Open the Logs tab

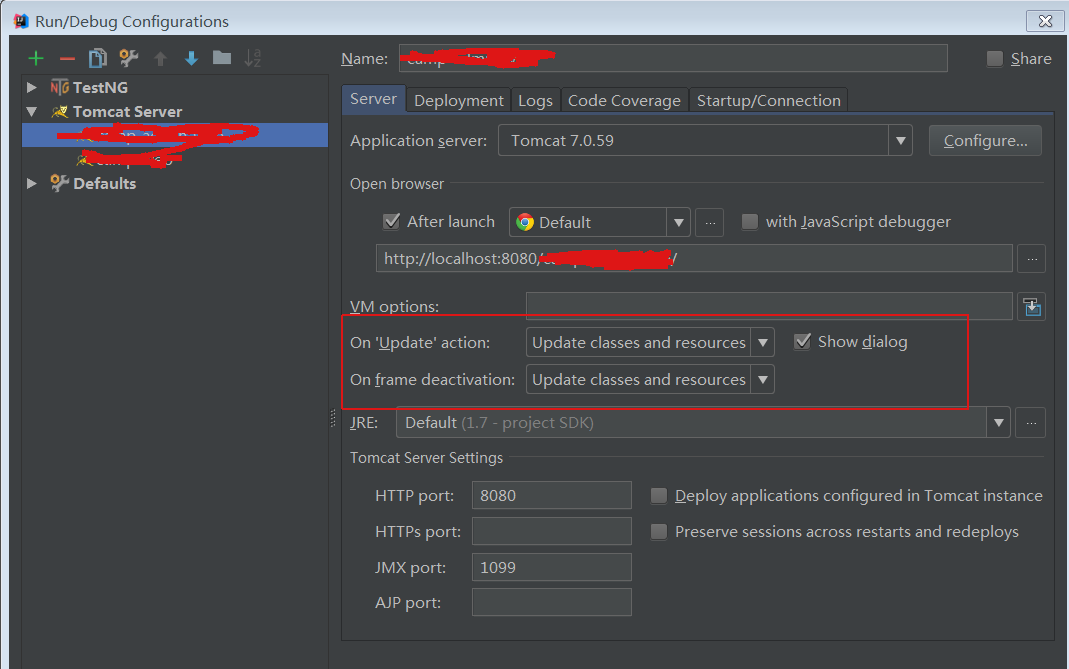pos(535,100)
